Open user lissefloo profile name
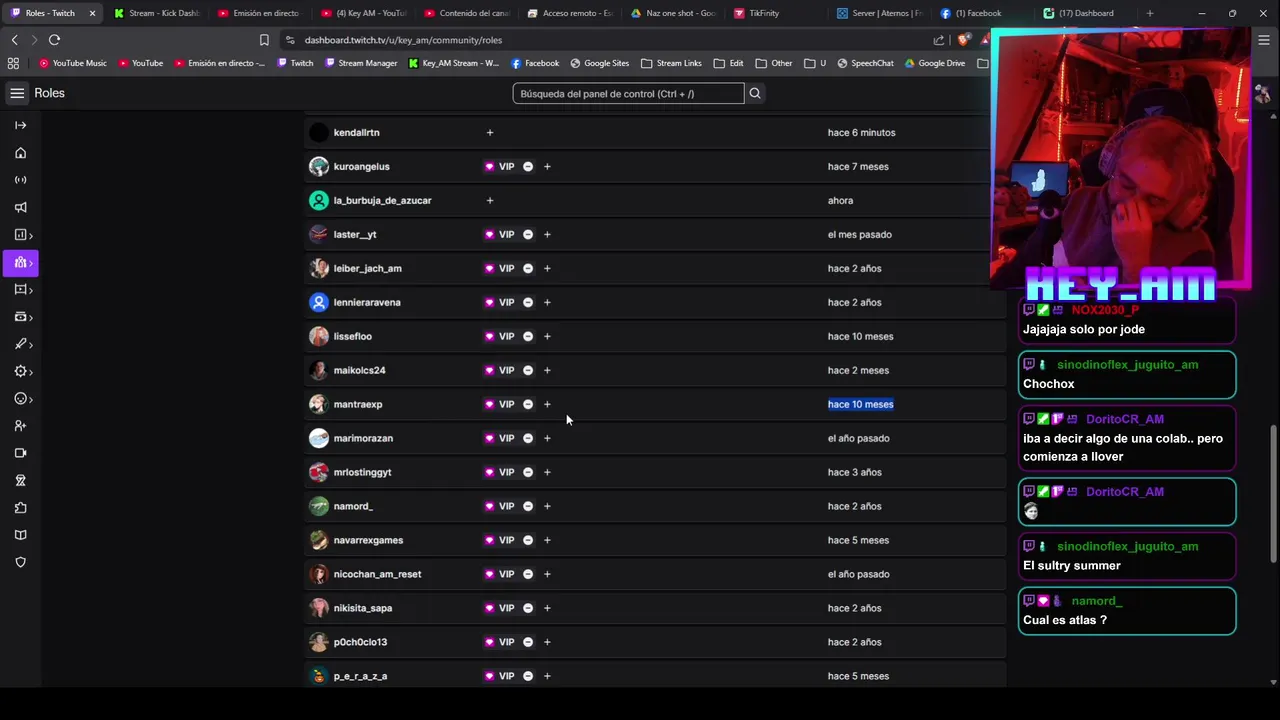Viewport: 1280px width, 720px height. tap(352, 336)
